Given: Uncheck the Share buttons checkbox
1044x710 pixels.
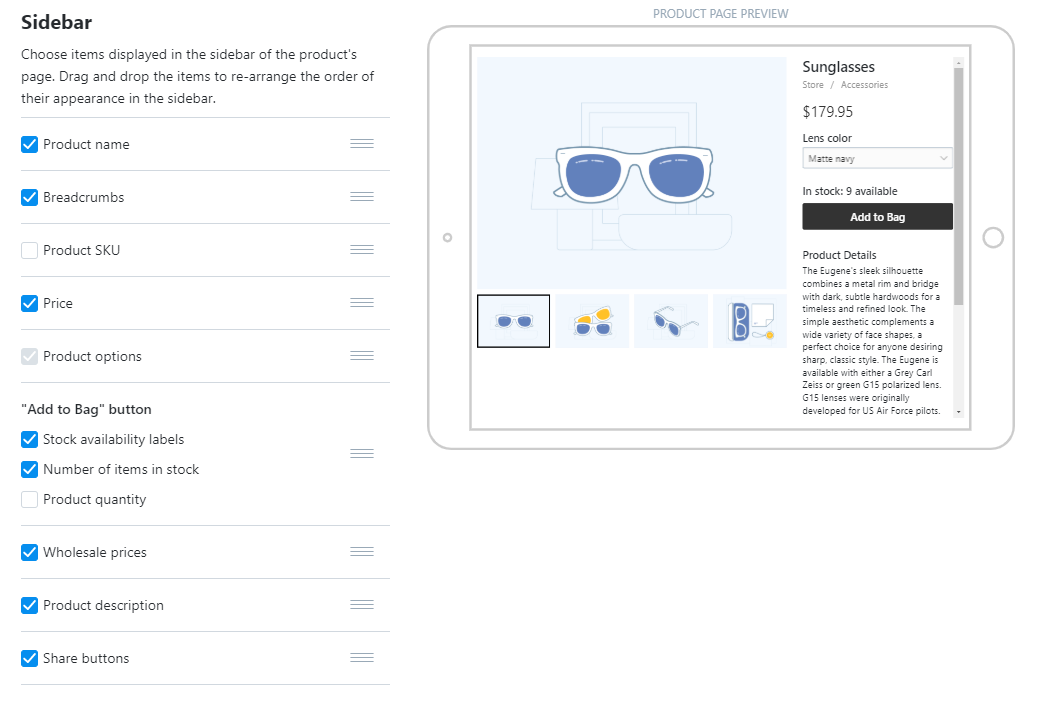Looking at the screenshot, I should (29, 659).
